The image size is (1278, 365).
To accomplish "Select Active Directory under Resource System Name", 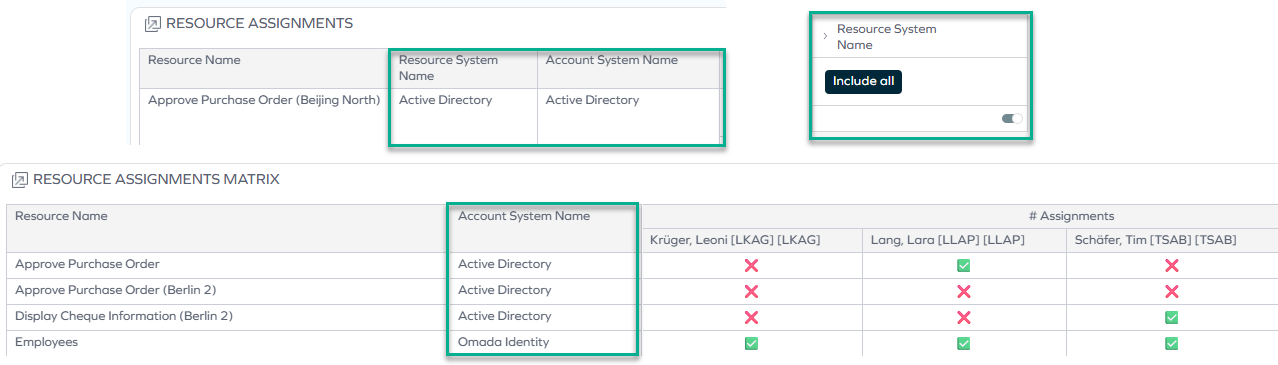I will (446, 100).
